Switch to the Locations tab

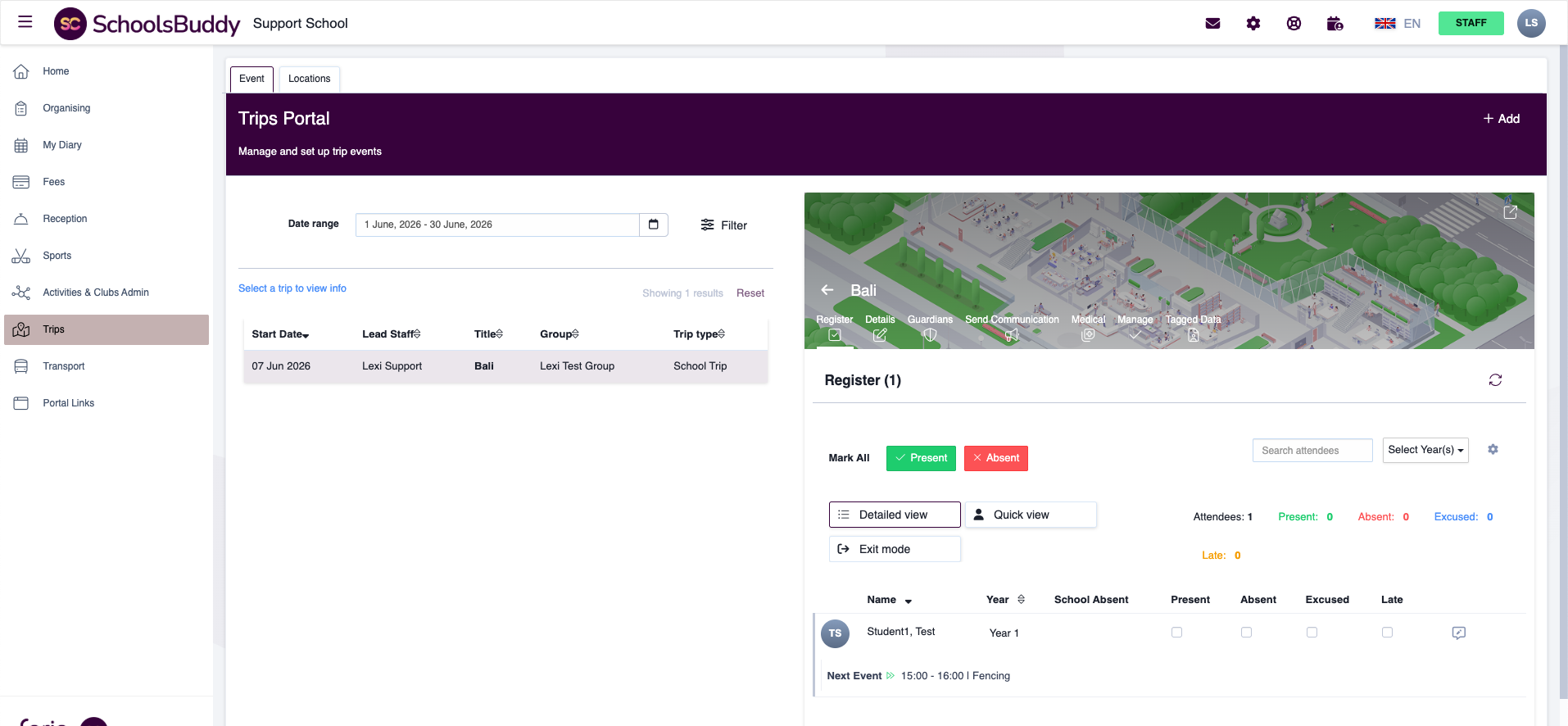point(309,79)
